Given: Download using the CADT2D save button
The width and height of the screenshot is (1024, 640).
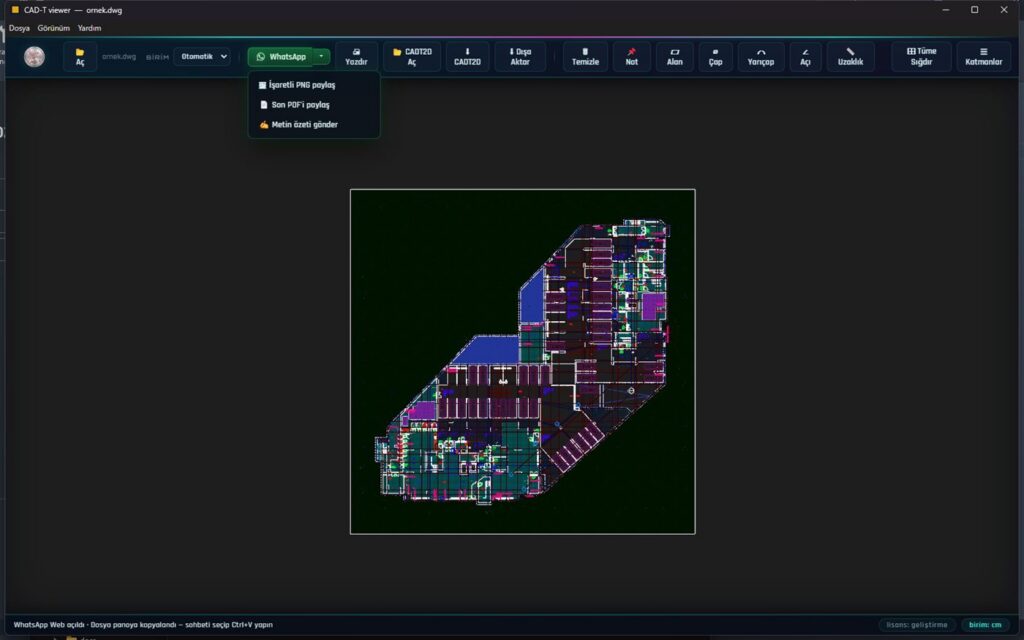Looking at the screenshot, I should coord(467,57).
